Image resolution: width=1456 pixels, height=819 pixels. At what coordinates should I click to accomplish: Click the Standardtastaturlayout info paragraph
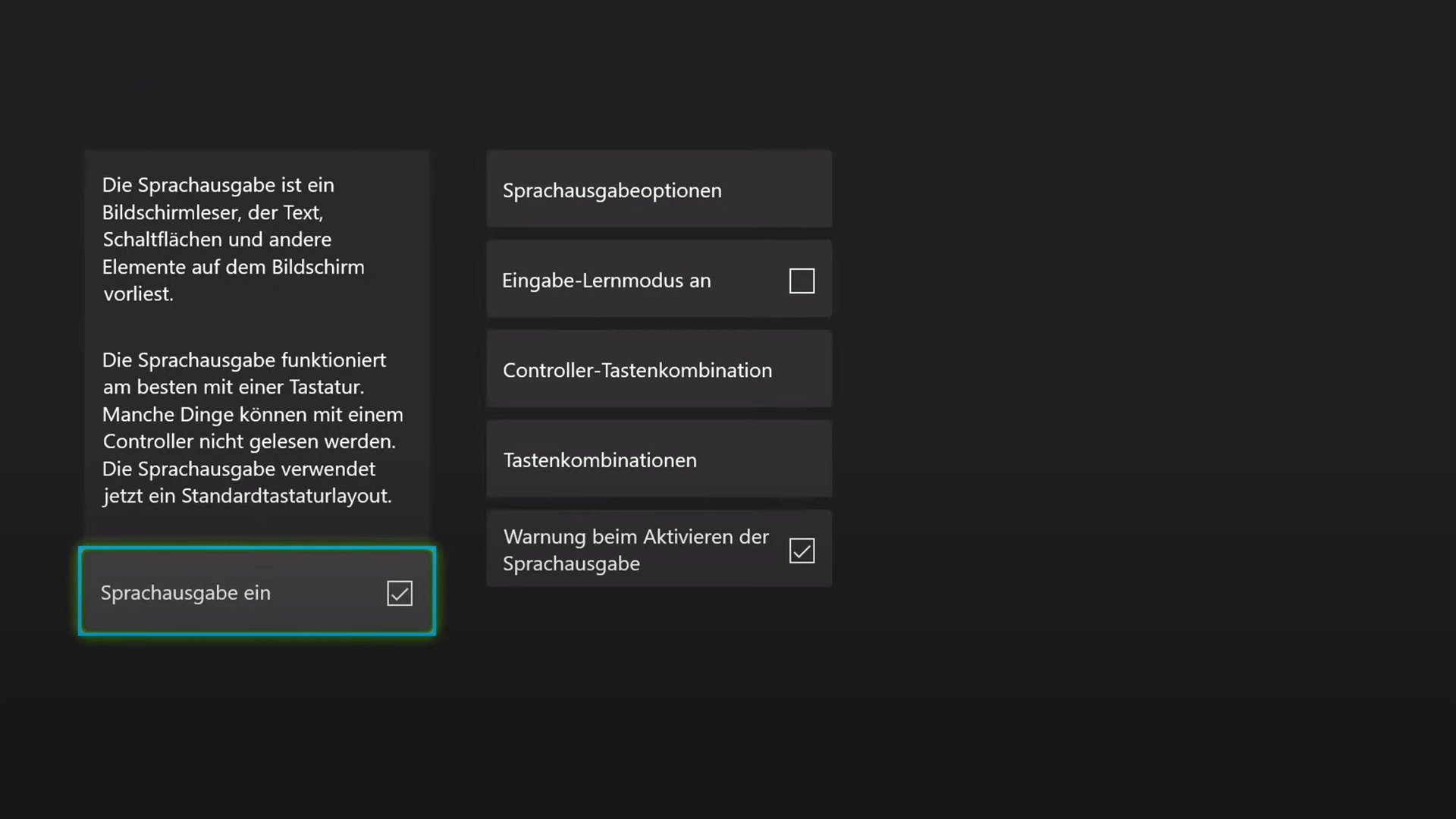point(252,428)
